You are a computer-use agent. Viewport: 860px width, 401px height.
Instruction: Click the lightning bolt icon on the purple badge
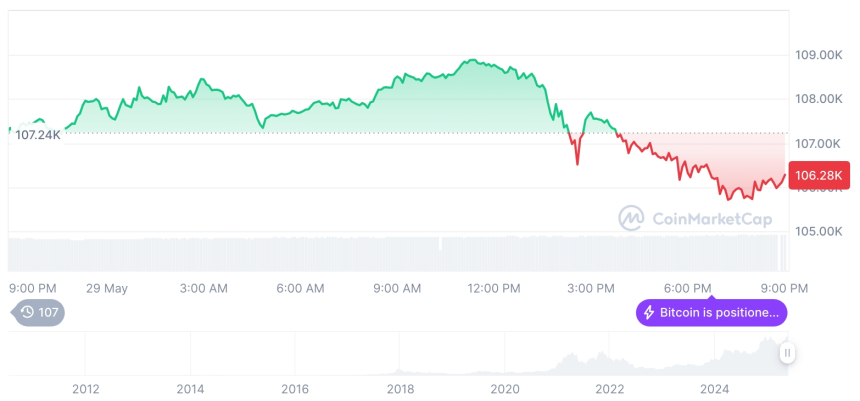[x=648, y=313]
